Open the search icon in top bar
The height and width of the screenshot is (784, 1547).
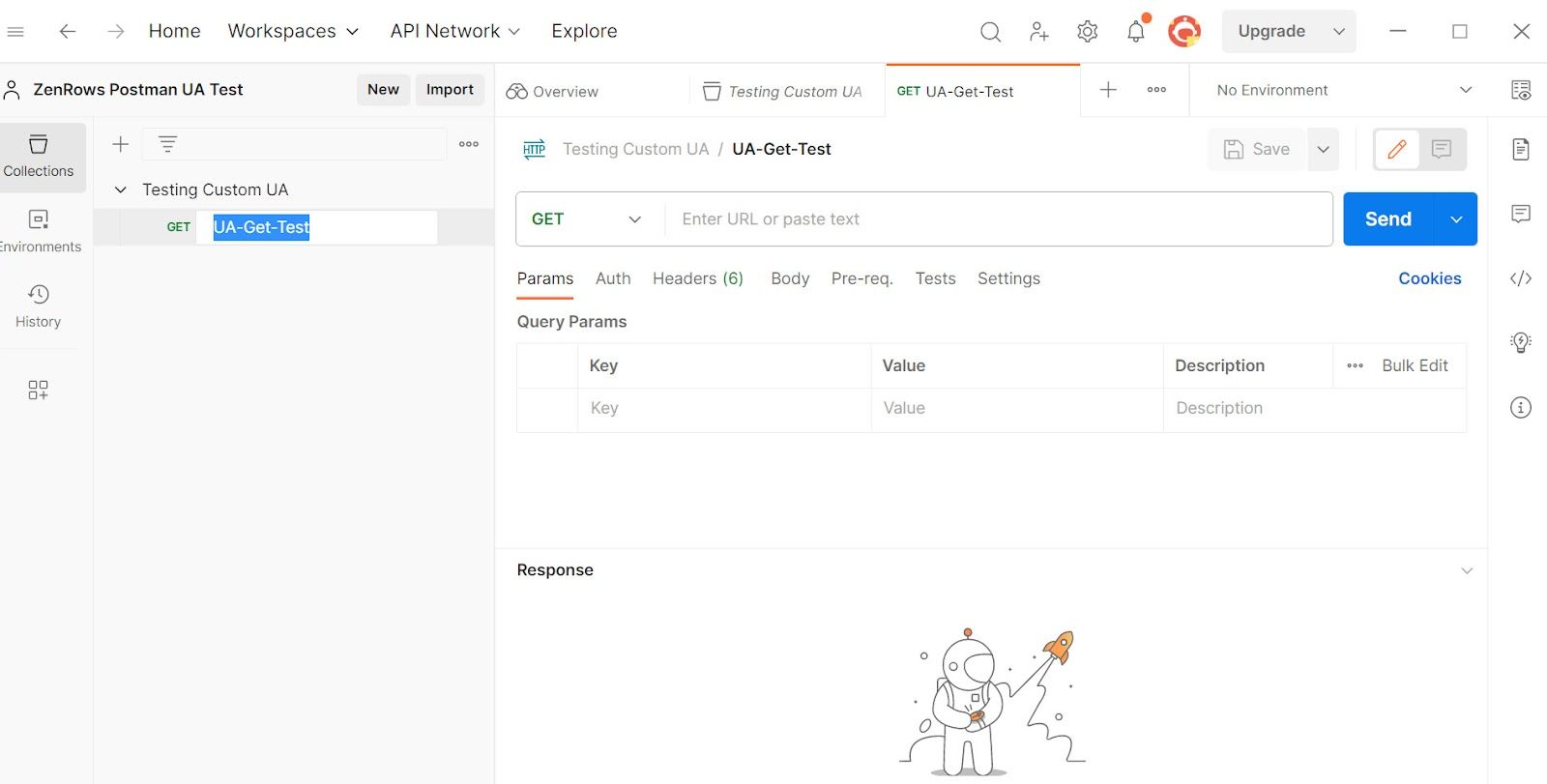click(x=990, y=32)
